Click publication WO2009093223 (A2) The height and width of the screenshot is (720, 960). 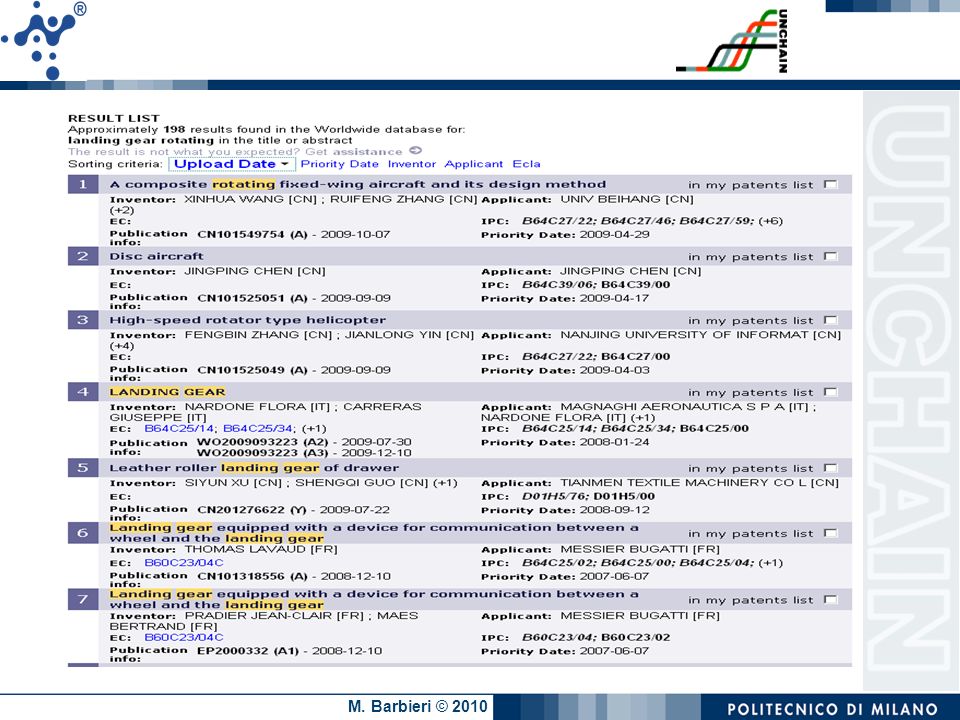[x=262, y=442]
